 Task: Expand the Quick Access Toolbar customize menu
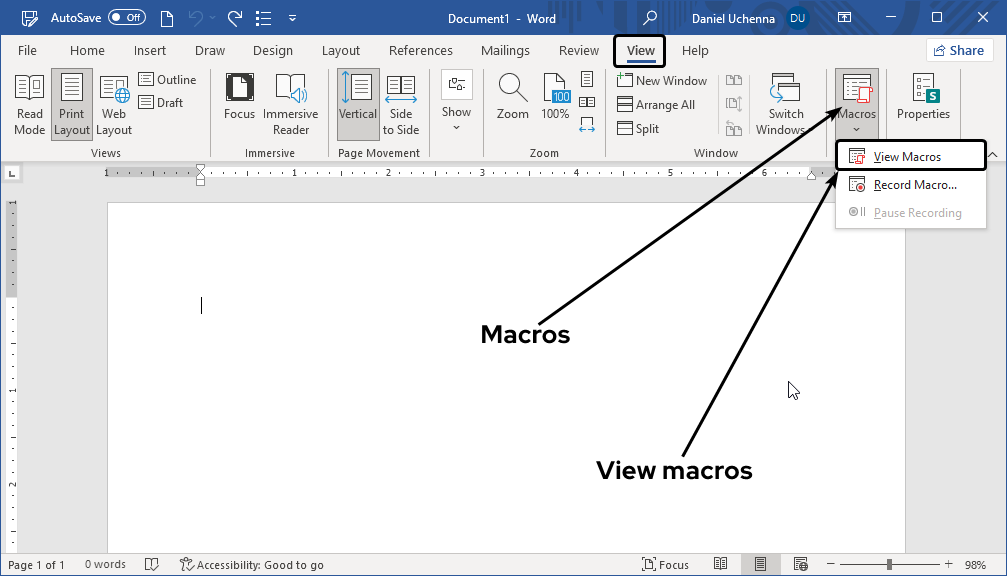pos(292,17)
